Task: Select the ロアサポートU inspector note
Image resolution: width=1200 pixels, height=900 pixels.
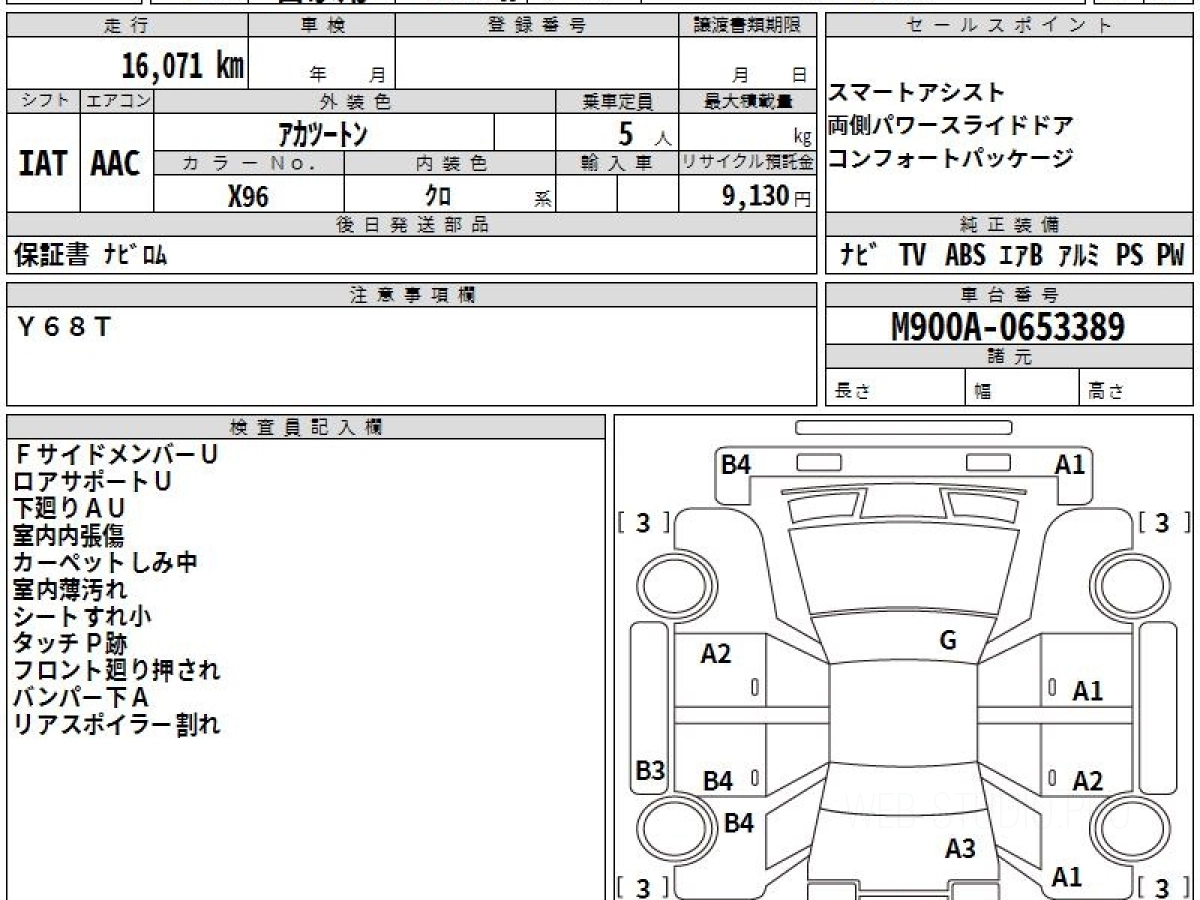Action: click(92, 481)
